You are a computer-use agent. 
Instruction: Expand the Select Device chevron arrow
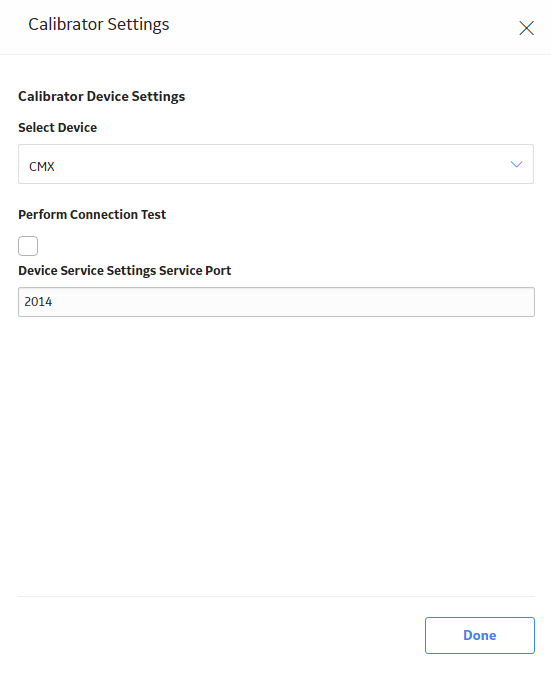(516, 164)
